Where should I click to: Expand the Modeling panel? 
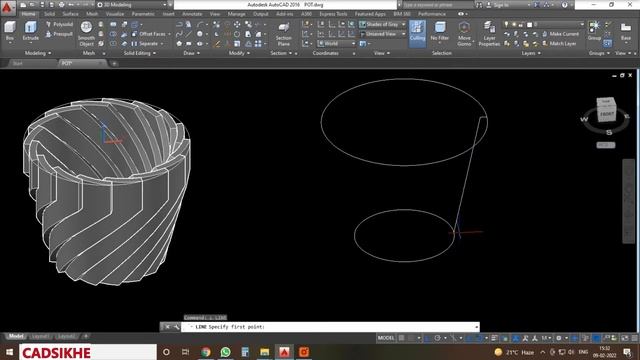coord(38,53)
